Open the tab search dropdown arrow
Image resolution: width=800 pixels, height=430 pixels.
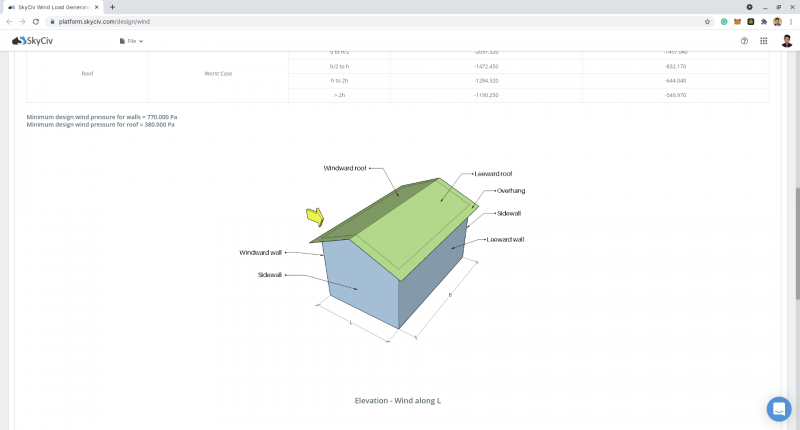point(749,7)
